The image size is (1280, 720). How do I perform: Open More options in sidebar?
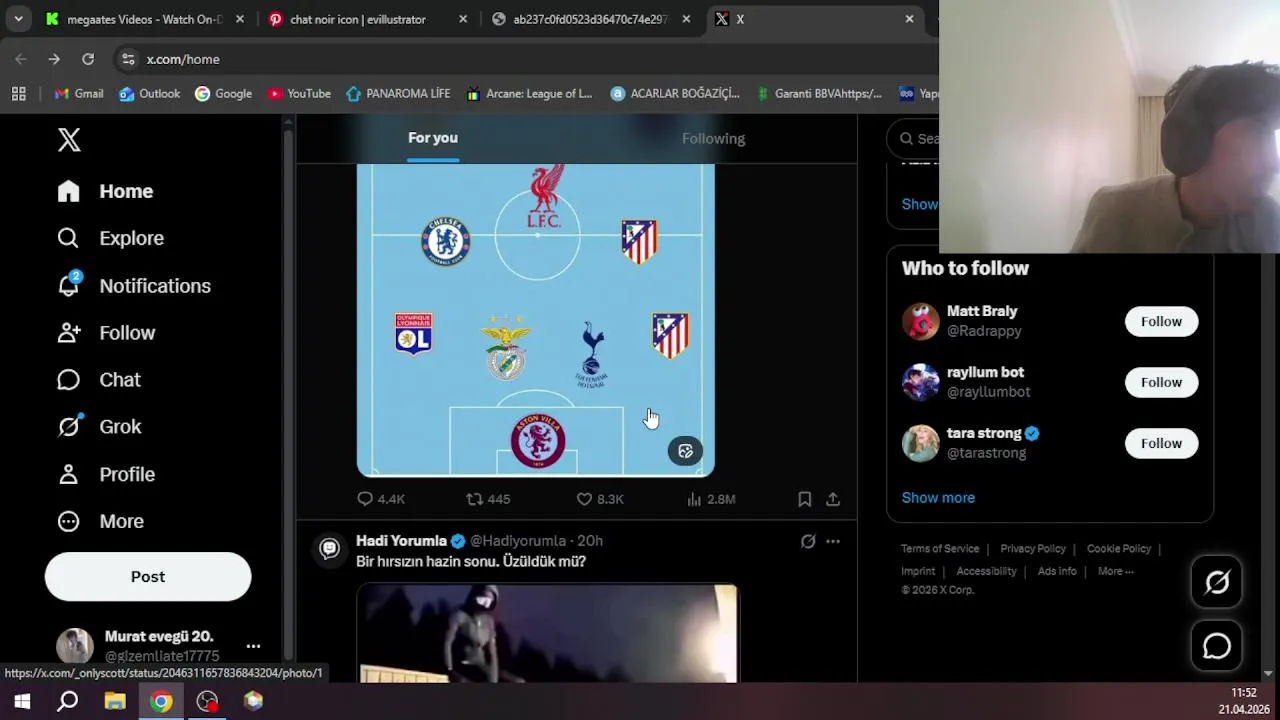tap(100, 521)
